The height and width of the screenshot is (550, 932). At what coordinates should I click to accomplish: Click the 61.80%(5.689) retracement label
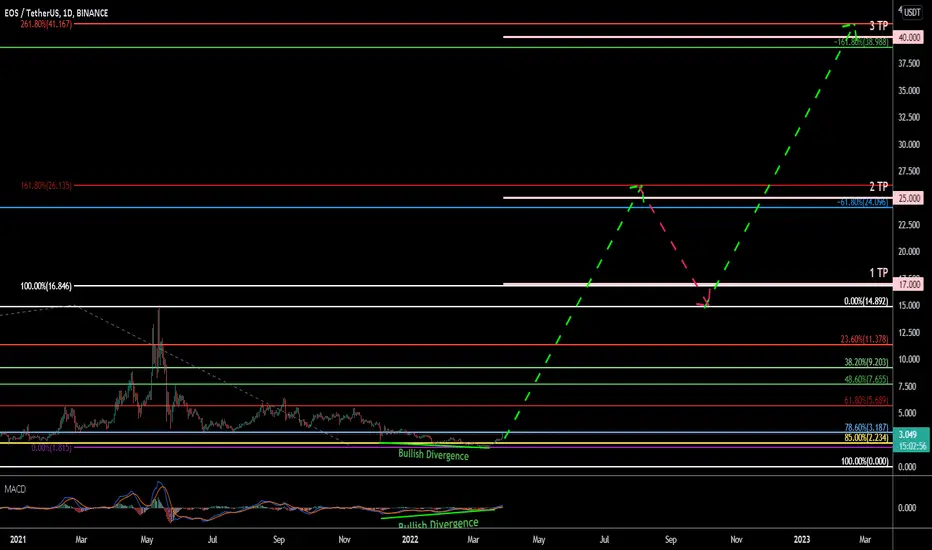[x=866, y=400]
